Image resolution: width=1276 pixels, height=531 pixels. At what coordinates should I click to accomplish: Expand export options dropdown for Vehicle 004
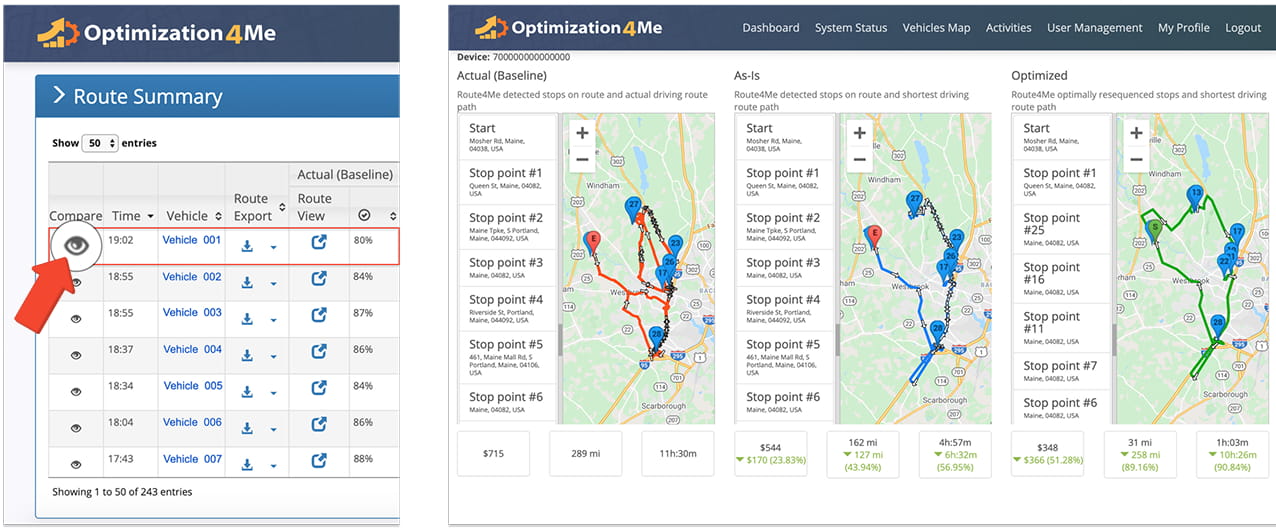[273, 357]
